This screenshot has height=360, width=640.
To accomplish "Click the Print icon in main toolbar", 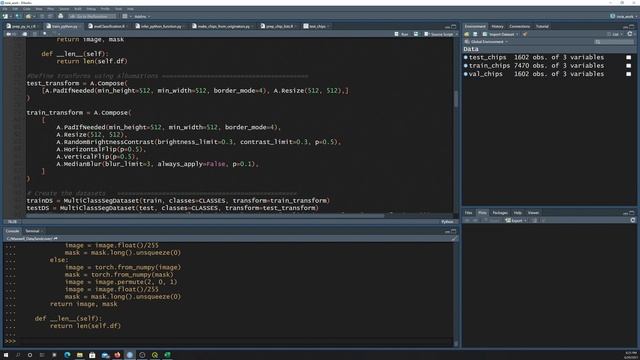I will (x=60, y=16).
